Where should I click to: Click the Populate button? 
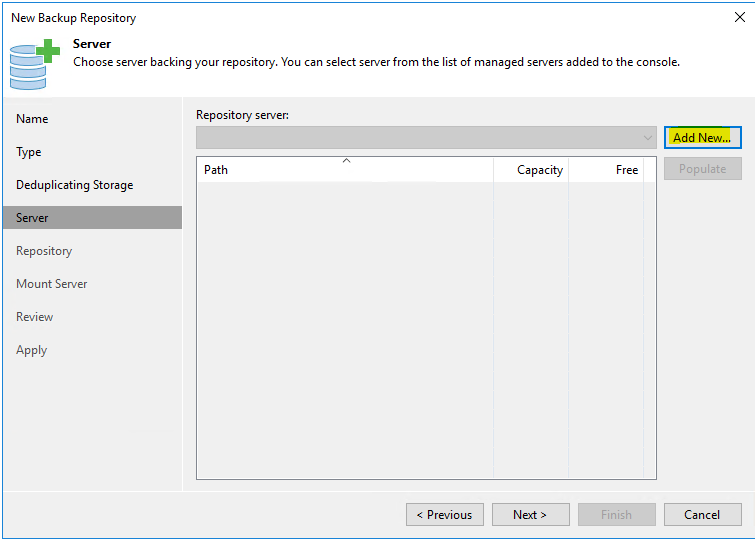point(703,169)
